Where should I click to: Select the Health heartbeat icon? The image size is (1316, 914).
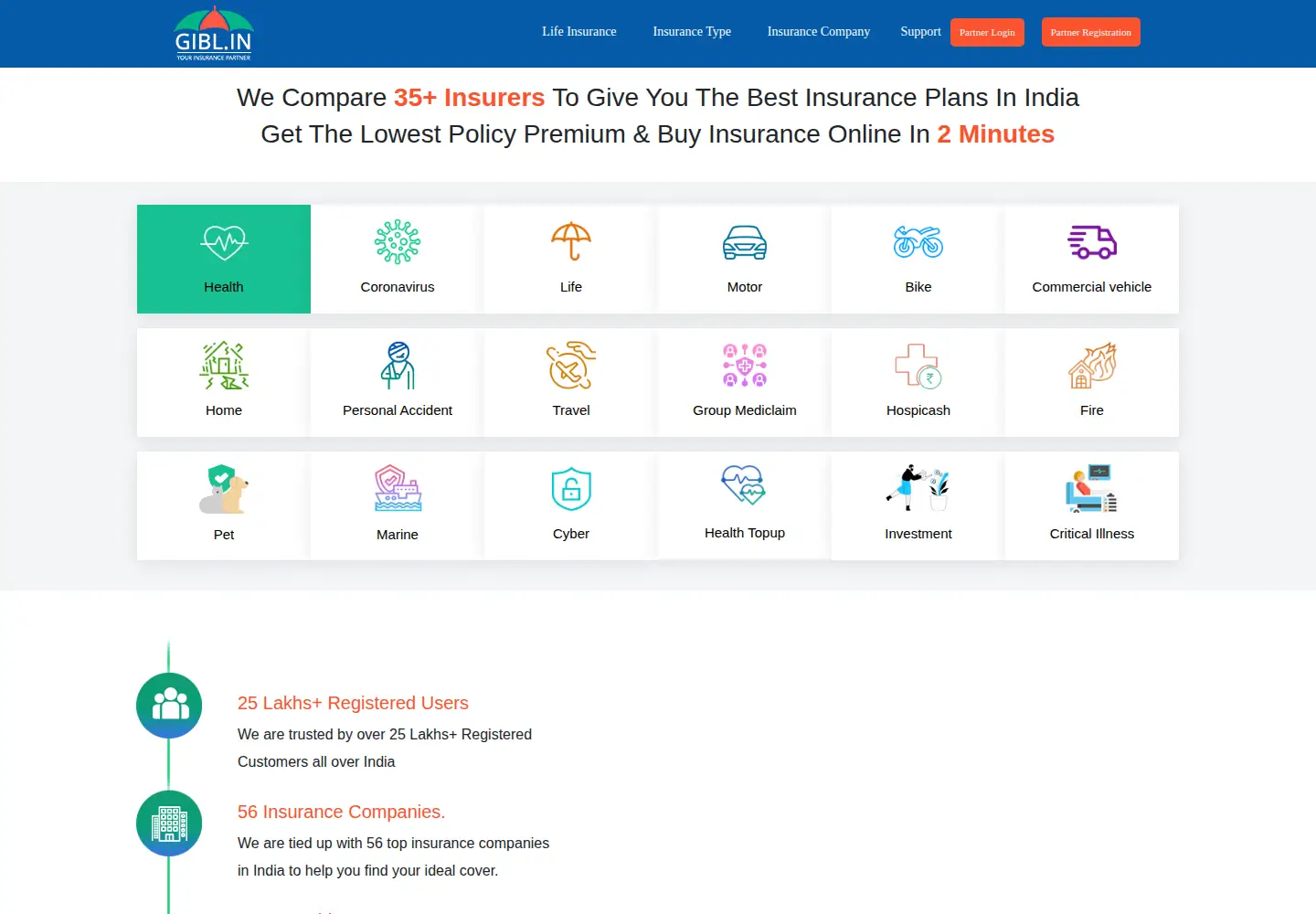[224, 243]
